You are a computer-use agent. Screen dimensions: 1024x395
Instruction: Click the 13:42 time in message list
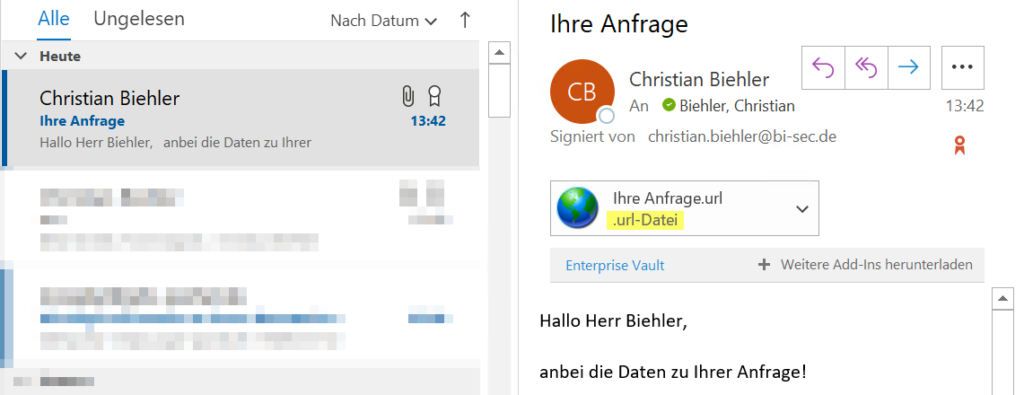[428, 121]
